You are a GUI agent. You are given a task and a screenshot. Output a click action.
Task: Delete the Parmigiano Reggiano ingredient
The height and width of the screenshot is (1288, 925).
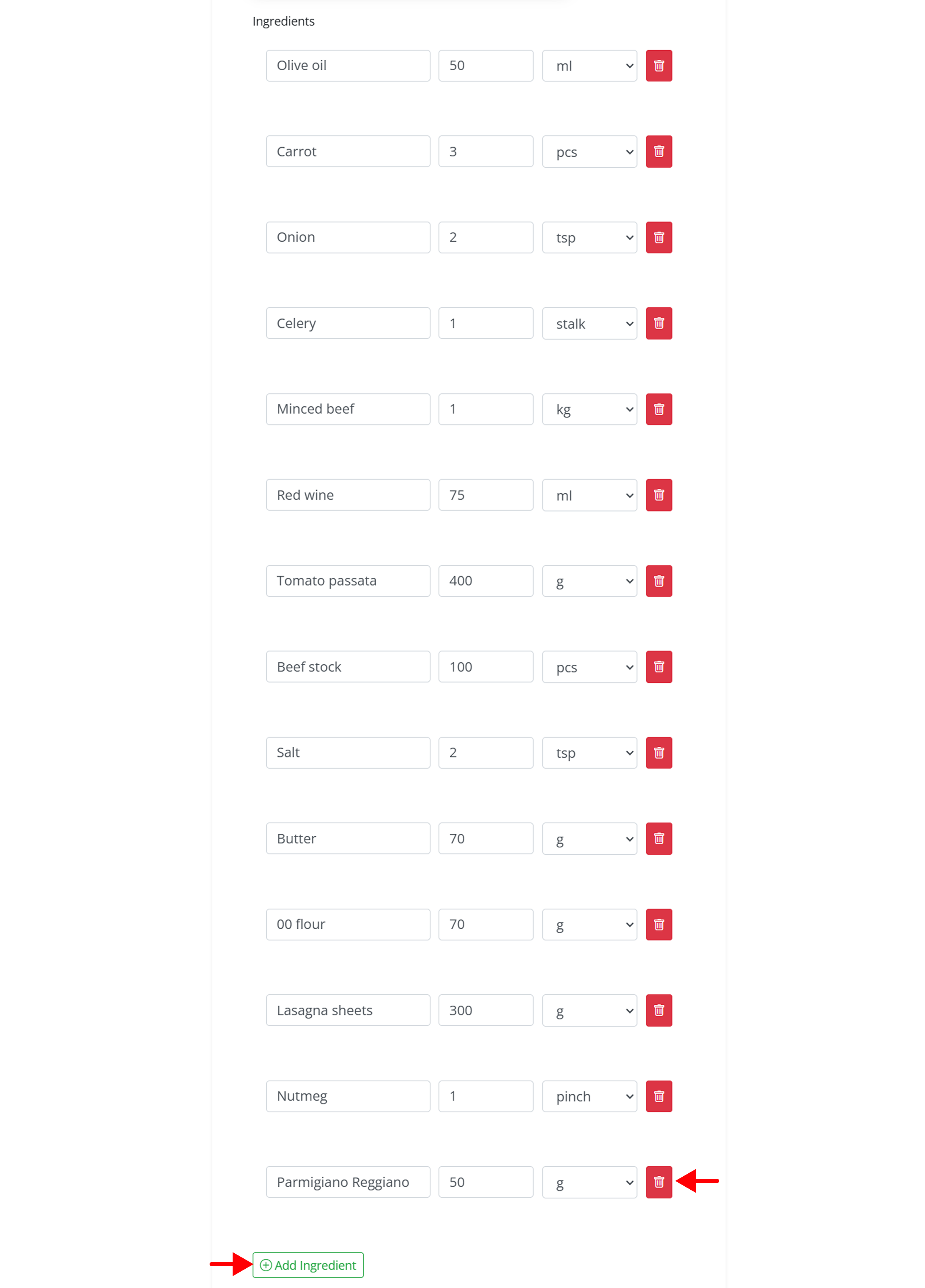coord(659,1182)
